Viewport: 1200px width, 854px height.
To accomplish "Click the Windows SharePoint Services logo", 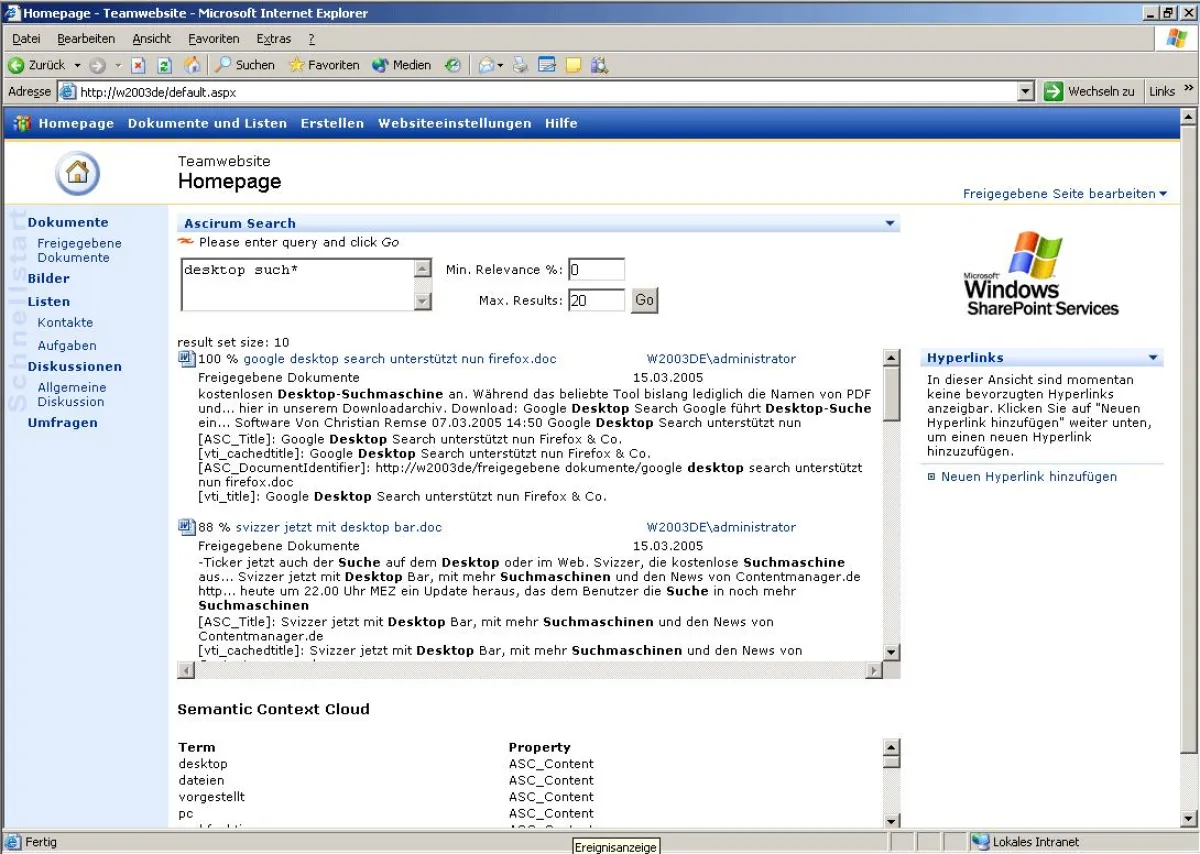I will pos(1040,272).
